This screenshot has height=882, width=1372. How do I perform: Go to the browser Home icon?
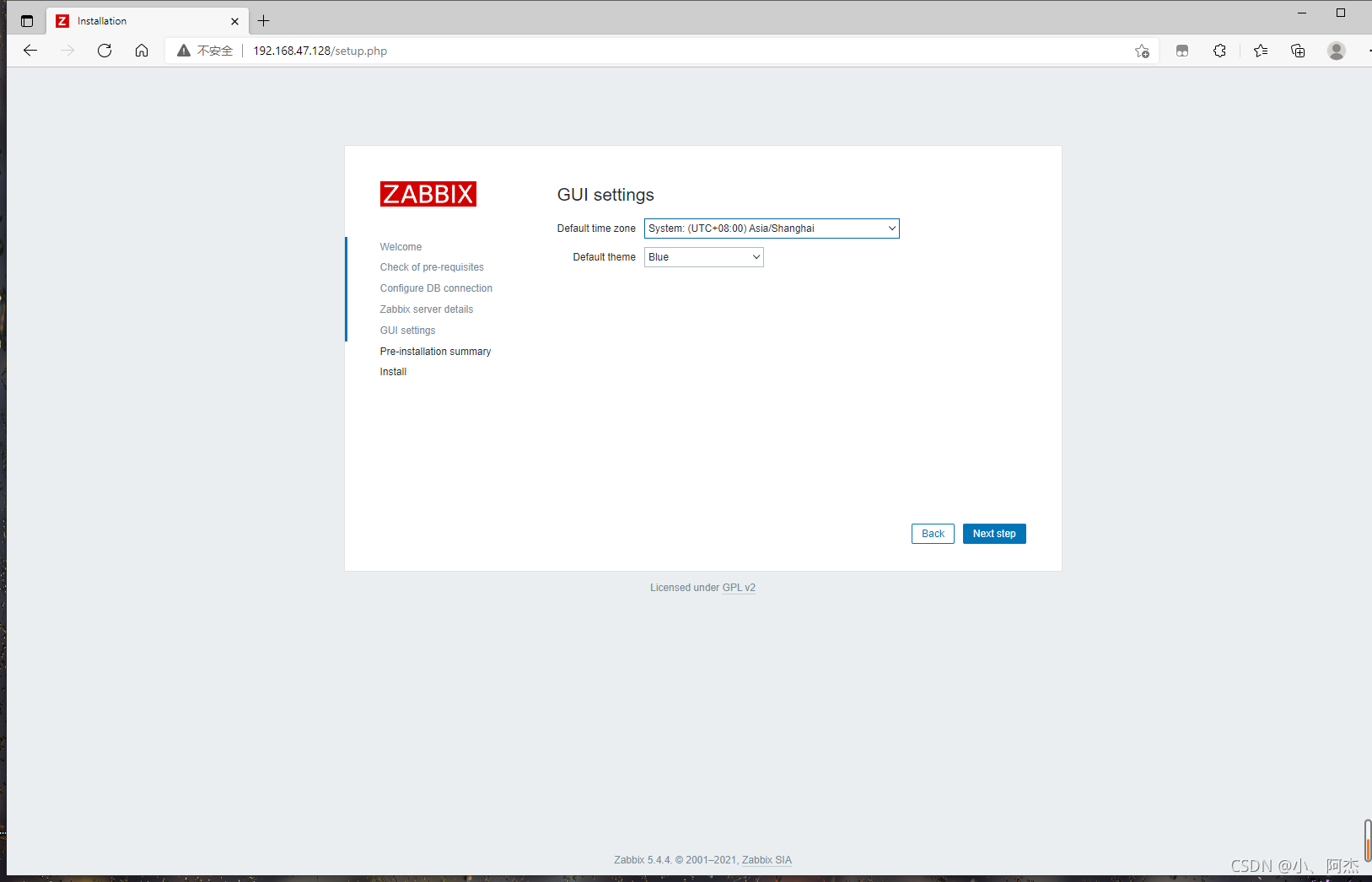coord(142,51)
